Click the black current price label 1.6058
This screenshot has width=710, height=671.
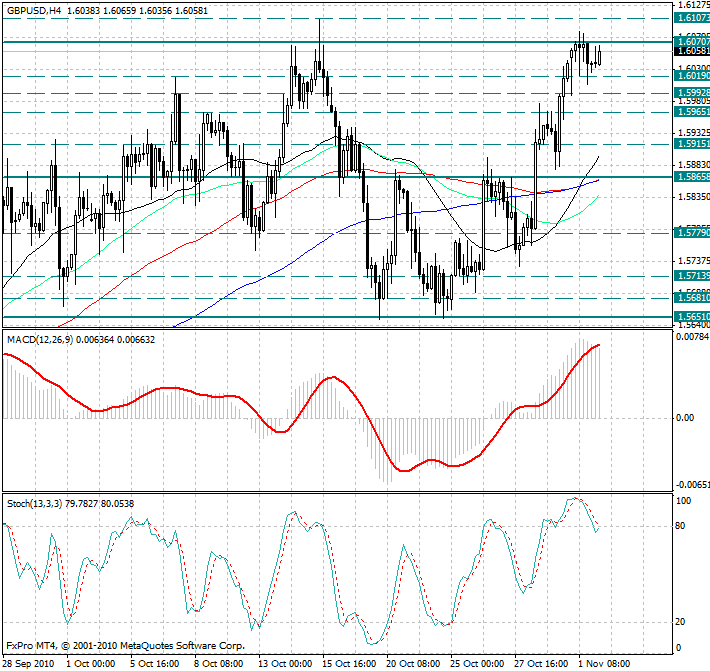692,51
